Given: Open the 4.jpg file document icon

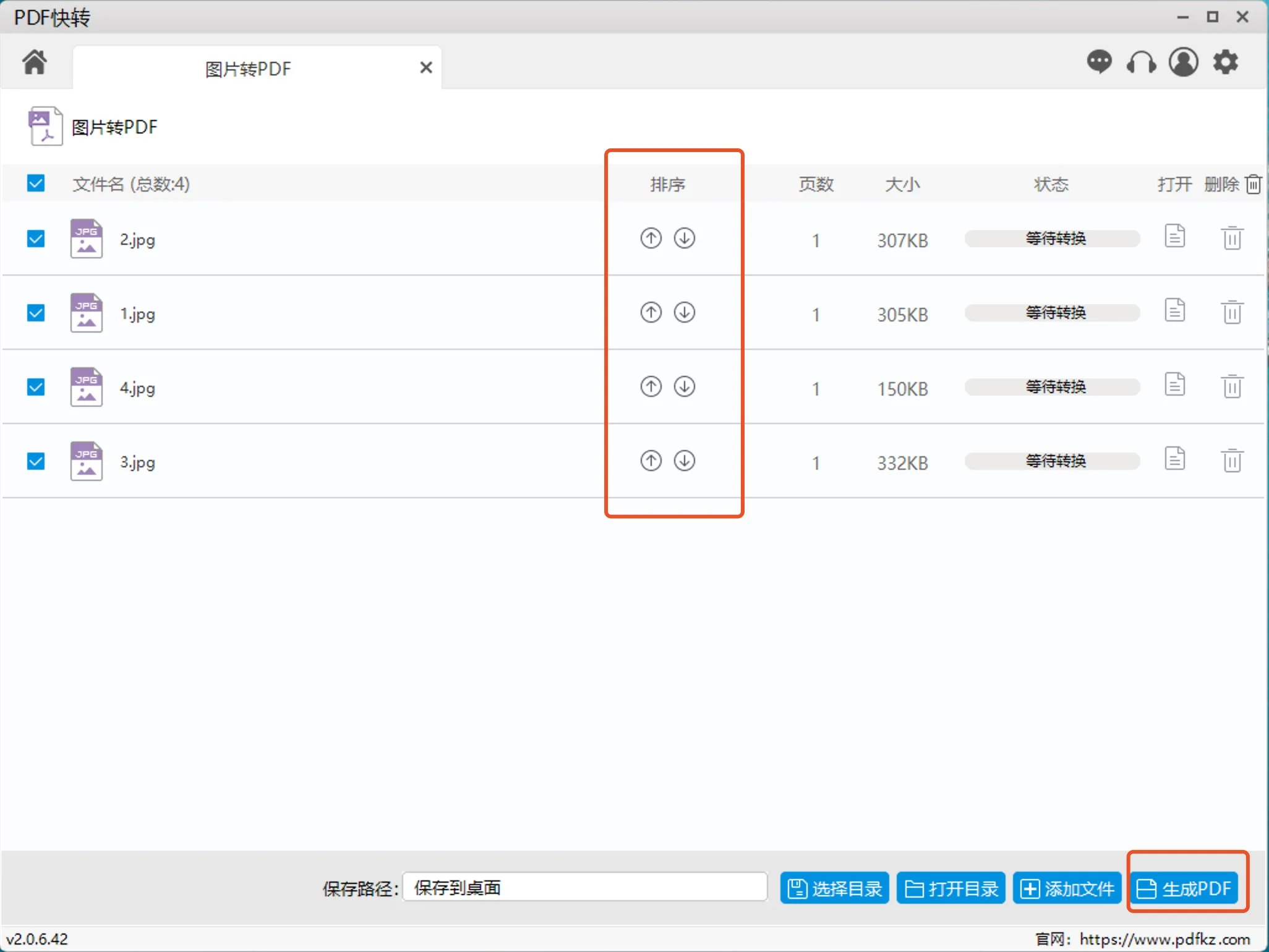Looking at the screenshot, I should (x=1174, y=385).
